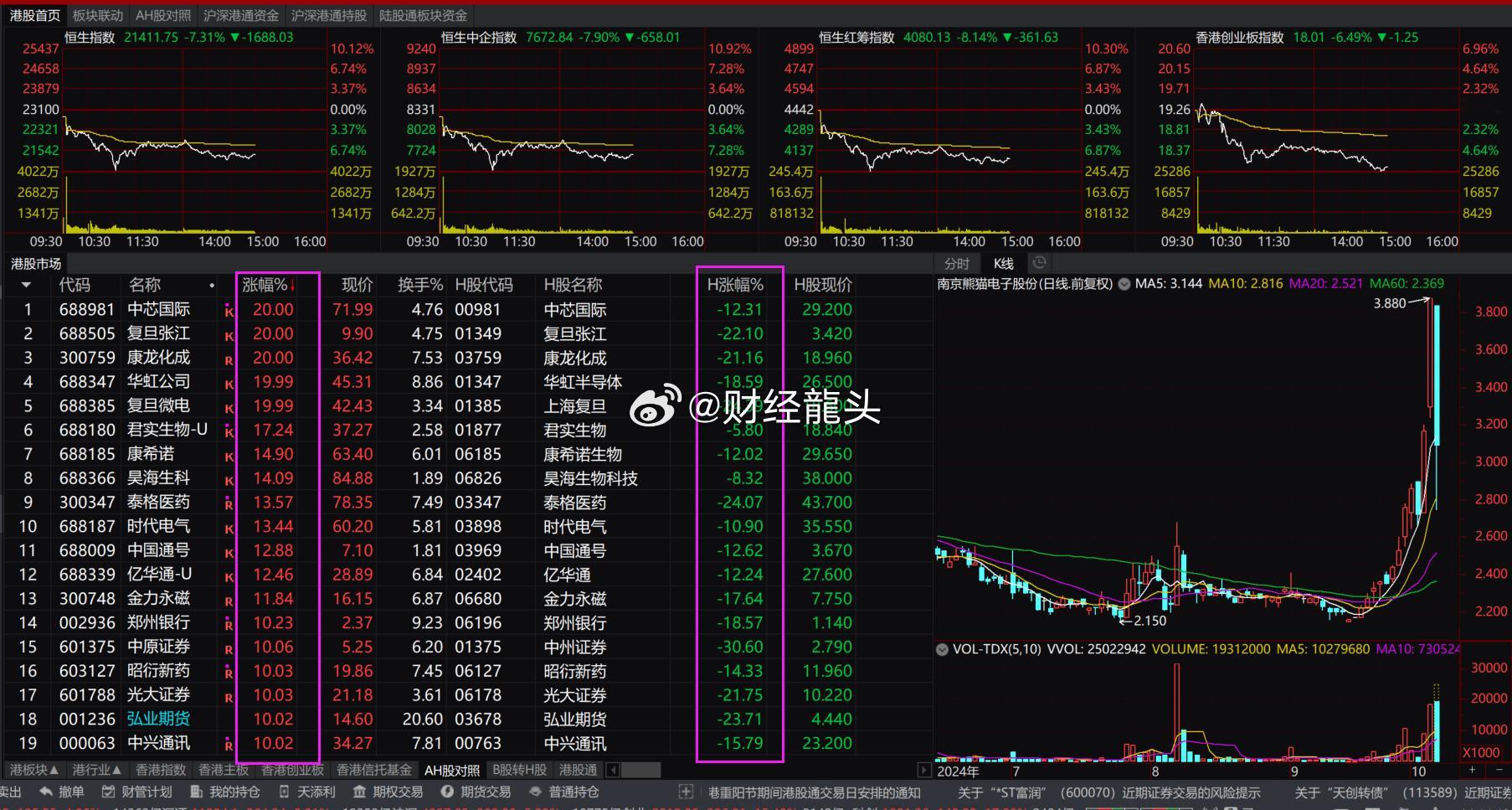This screenshot has height=810, width=1512.
Task: Open the 香港指数 bottom tab
Action: (x=161, y=770)
